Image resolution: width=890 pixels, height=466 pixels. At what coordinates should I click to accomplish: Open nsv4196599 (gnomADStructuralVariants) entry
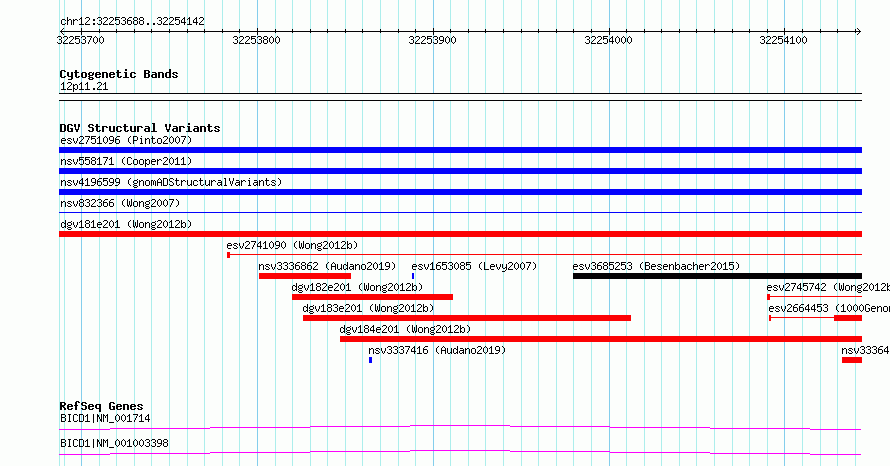[x=171, y=182]
